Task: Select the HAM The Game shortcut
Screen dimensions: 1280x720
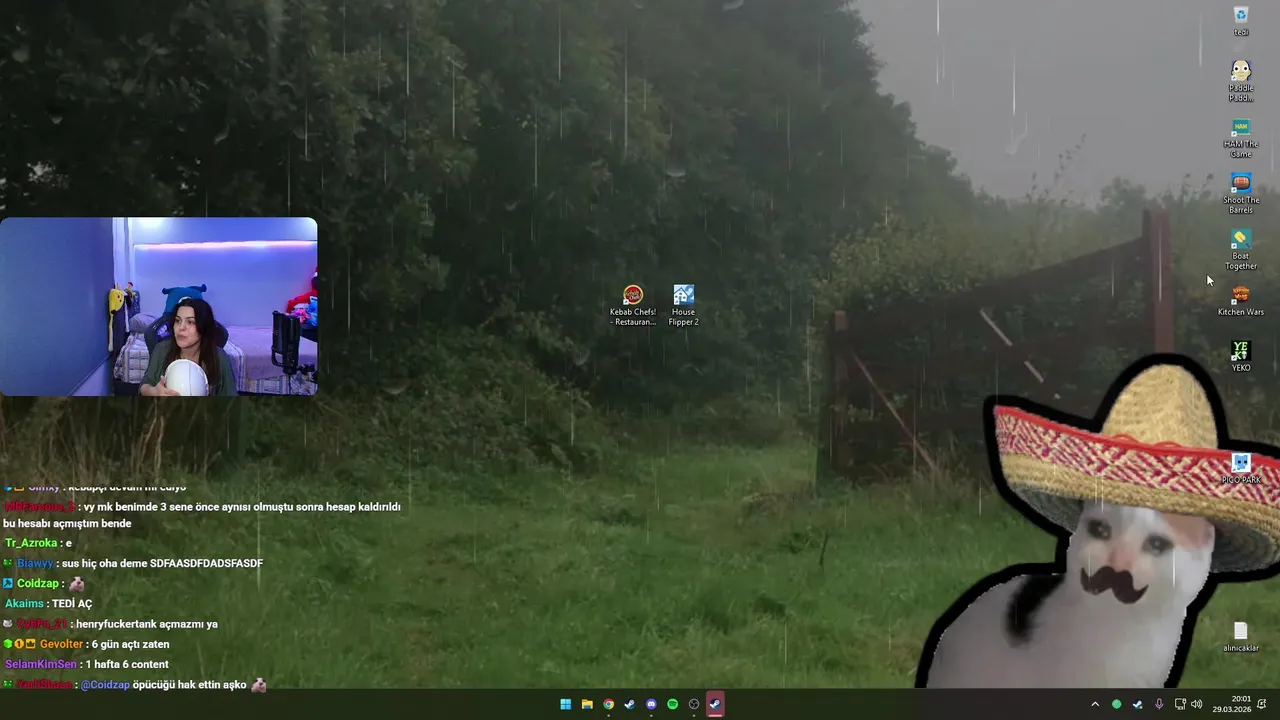Action: (1241, 138)
